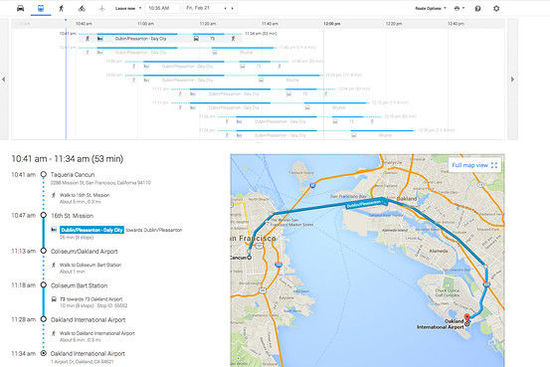Edit the 10:35 AM departure time field
Screen dimensions: 550x367
point(159,8)
